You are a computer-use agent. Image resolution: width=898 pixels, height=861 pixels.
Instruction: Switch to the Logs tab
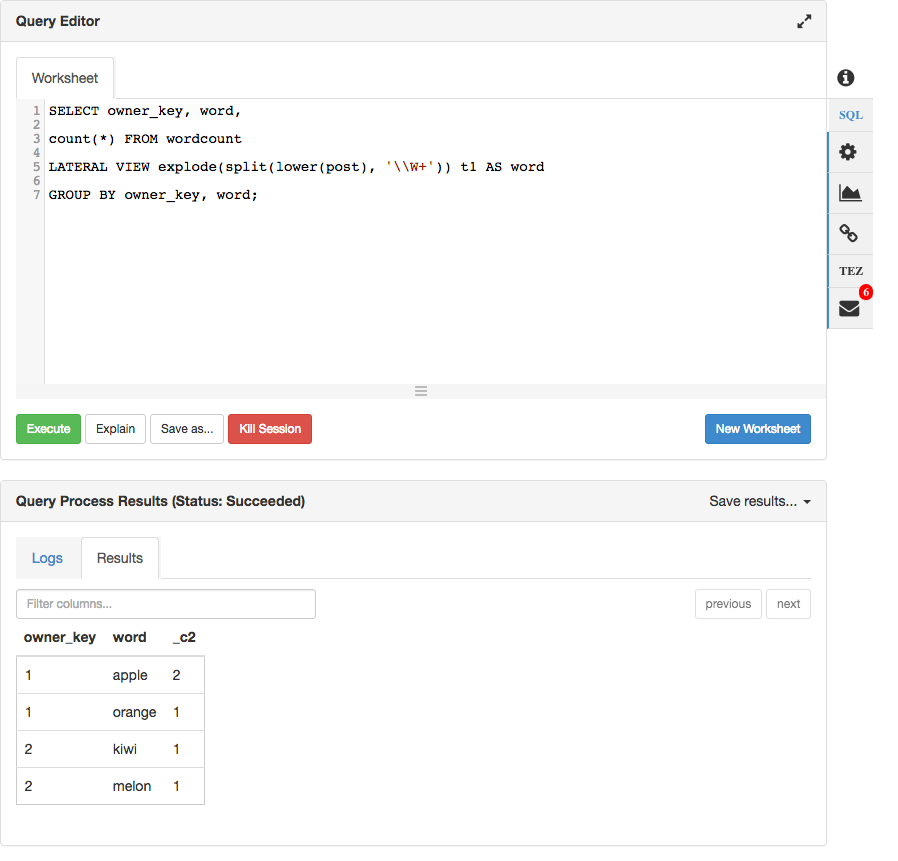coord(47,558)
